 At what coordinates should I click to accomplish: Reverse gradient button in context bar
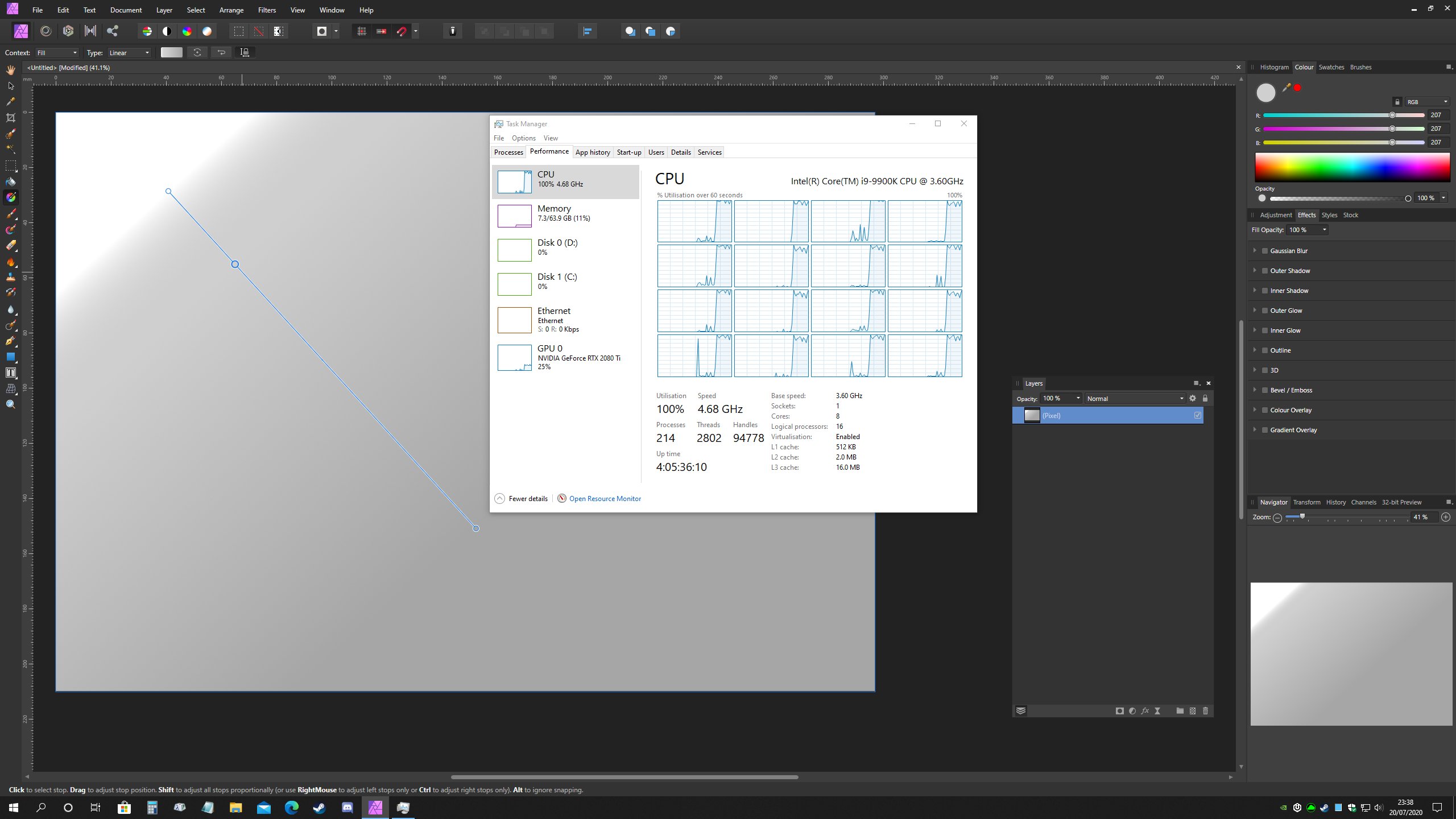tap(222, 52)
